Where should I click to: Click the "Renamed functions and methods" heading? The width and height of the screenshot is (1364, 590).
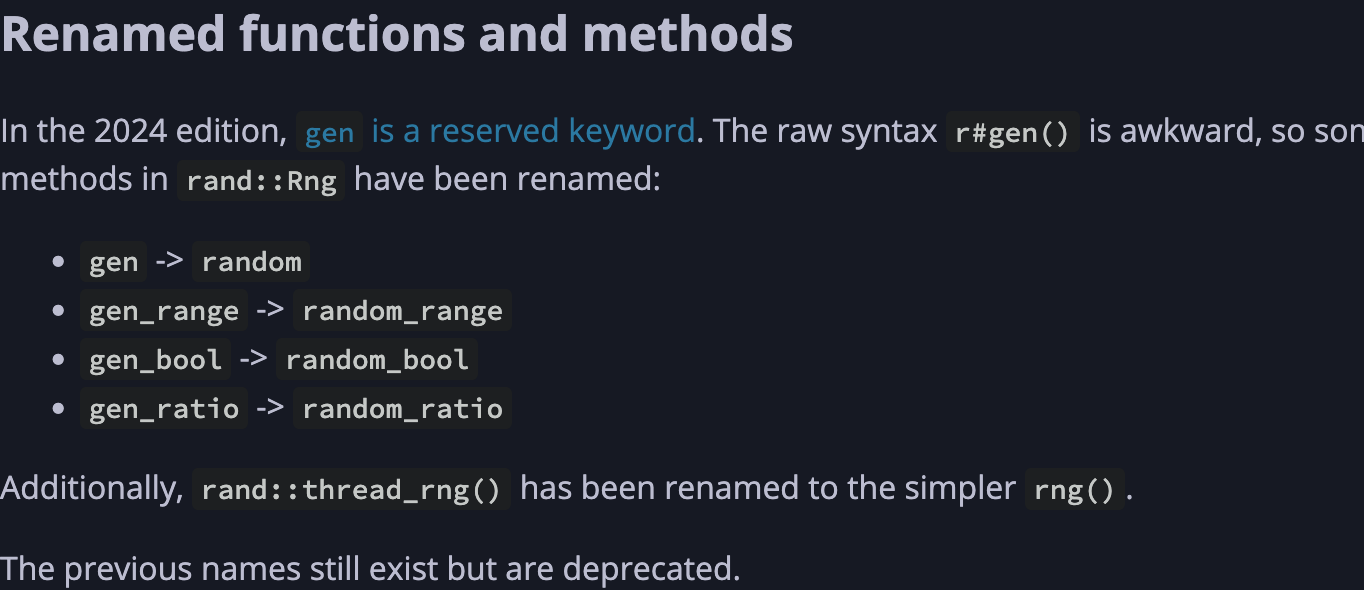[397, 34]
